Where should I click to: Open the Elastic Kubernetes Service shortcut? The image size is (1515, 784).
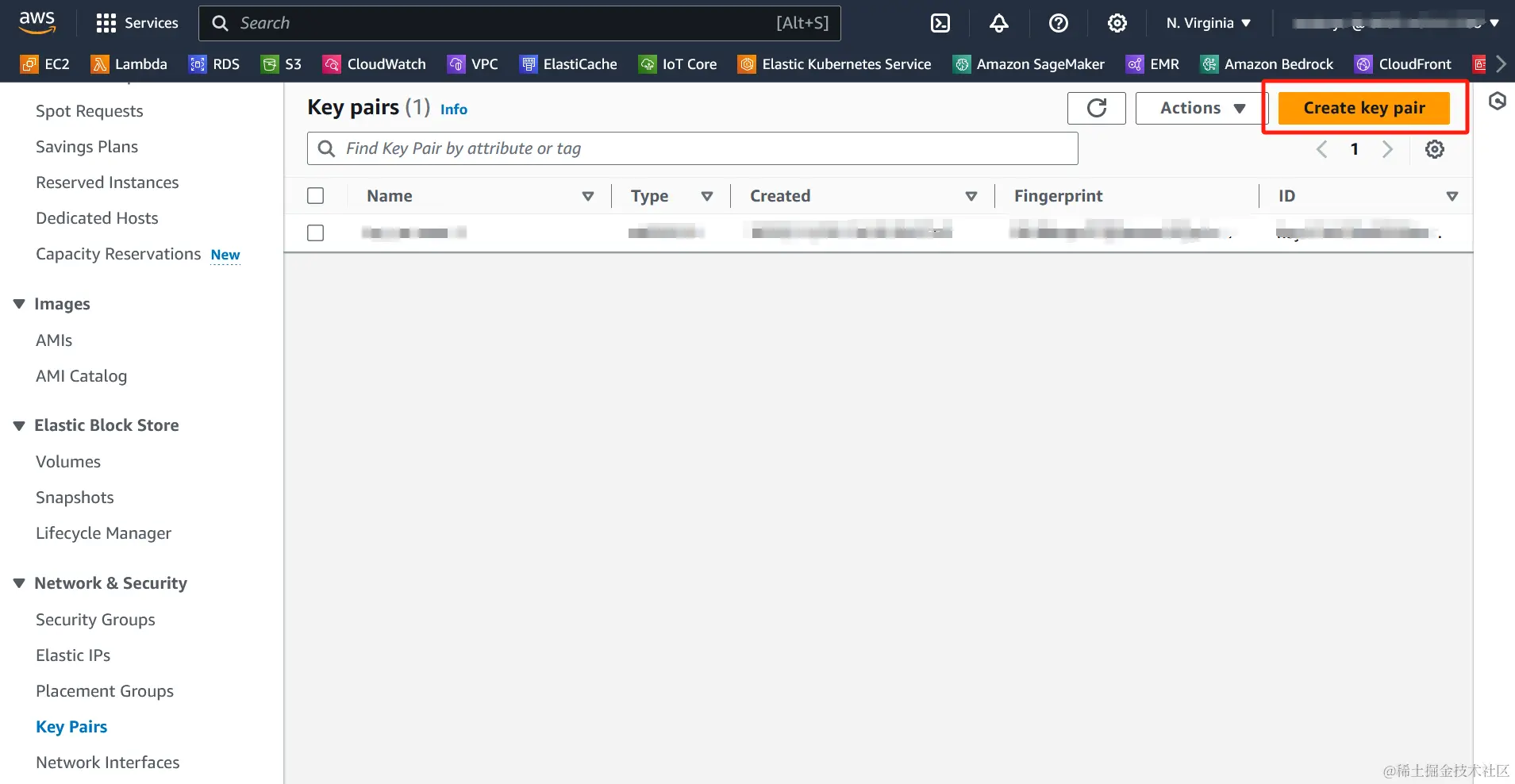point(835,64)
